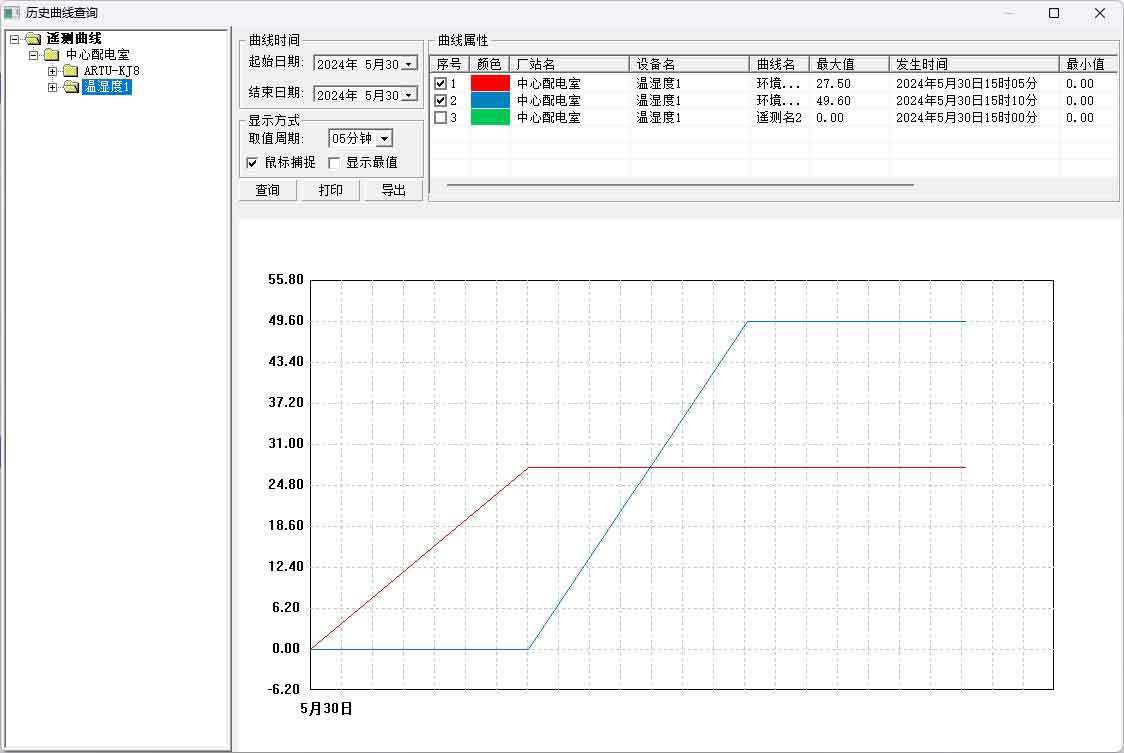
Task: Uncheck curve row 2 checkbox
Action: coord(441,100)
